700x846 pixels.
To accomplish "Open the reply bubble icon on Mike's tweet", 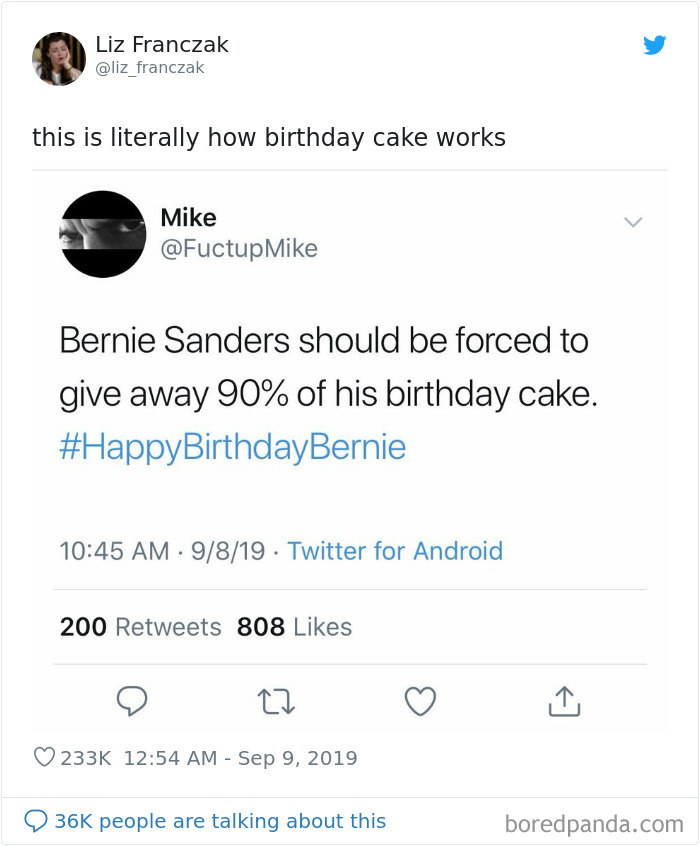I will click(131, 701).
